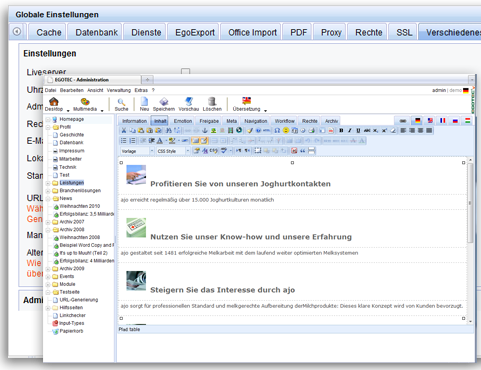Click the tab scroll-left arrow button
The width and height of the screenshot is (481, 370).
coord(17,32)
